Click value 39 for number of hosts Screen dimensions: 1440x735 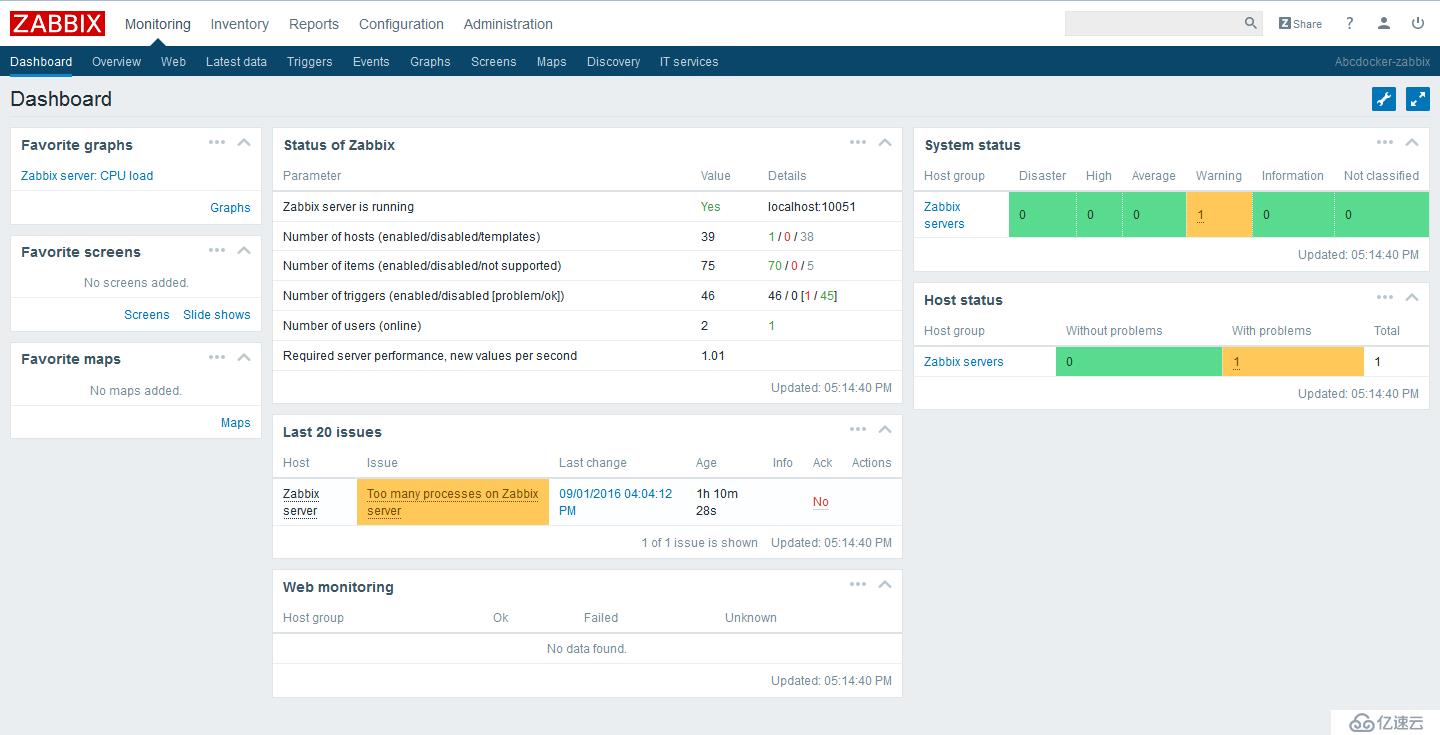(708, 237)
